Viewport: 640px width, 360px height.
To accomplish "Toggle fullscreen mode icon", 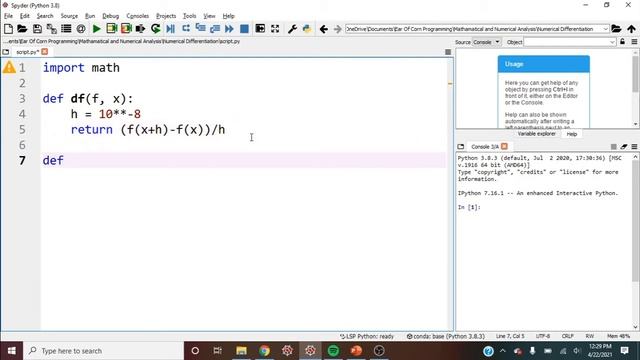I will (x=275, y=29).
